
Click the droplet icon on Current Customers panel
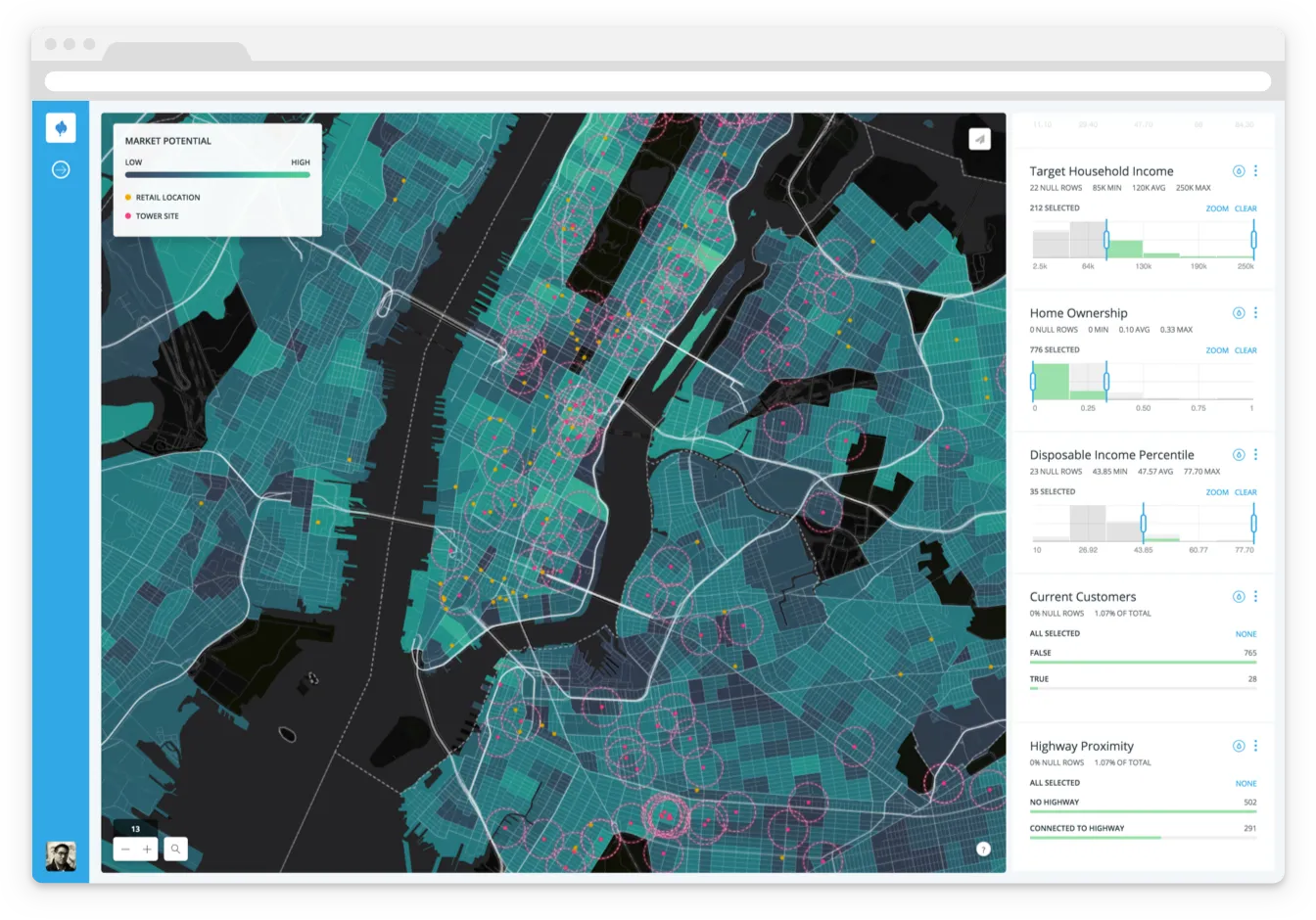pyautogui.click(x=1238, y=595)
